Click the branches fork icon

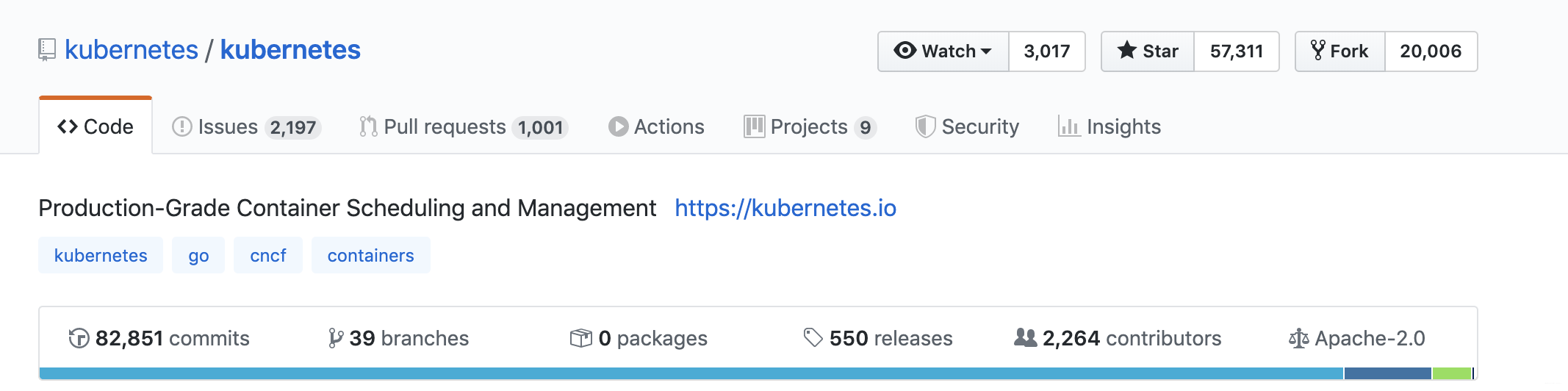pos(335,338)
